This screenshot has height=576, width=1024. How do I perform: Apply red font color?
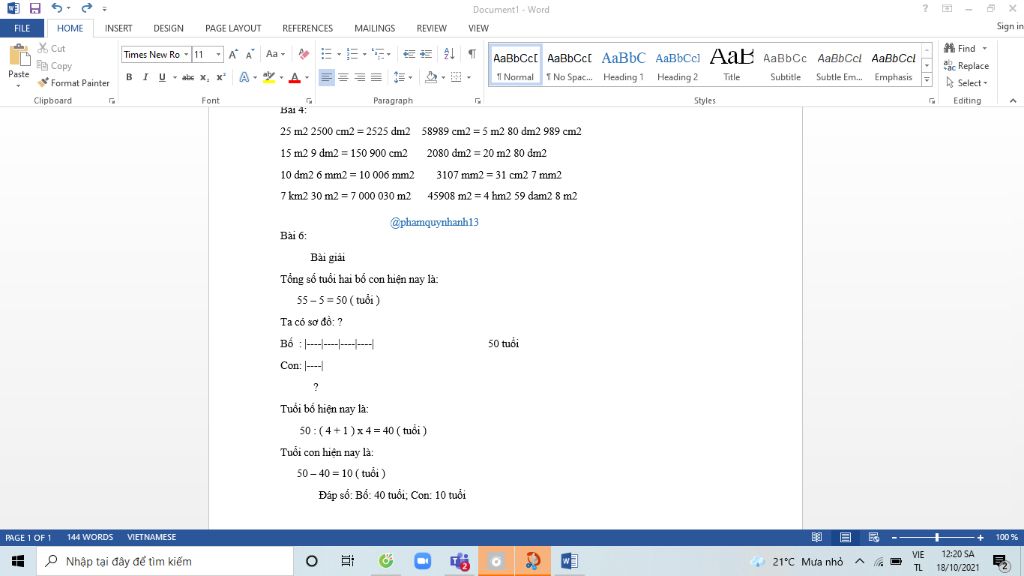[295, 77]
